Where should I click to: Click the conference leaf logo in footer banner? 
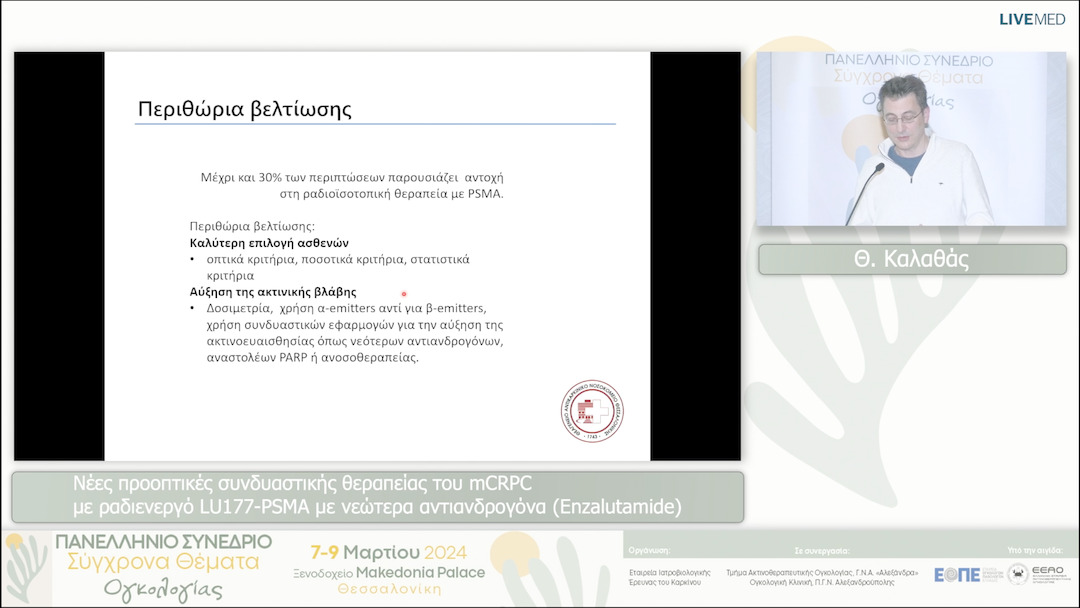pos(25,568)
